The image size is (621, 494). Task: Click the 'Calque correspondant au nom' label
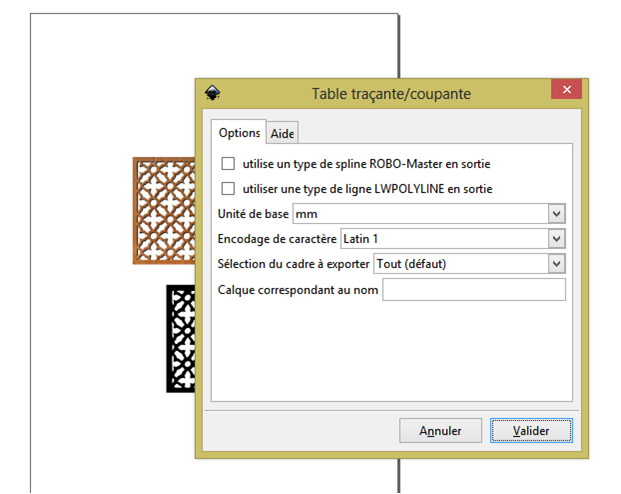298,290
